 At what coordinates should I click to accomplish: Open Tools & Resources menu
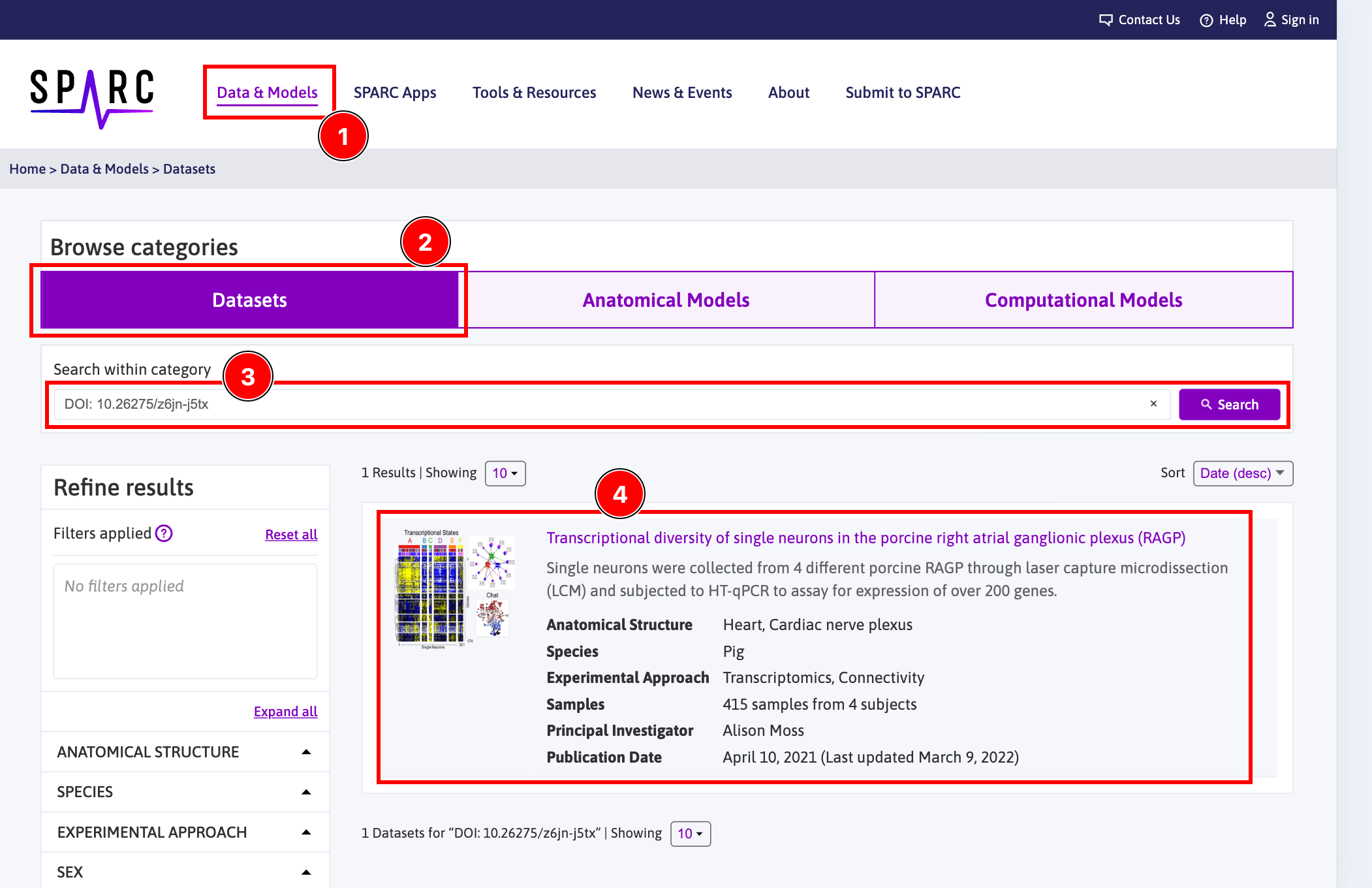[x=534, y=93]
